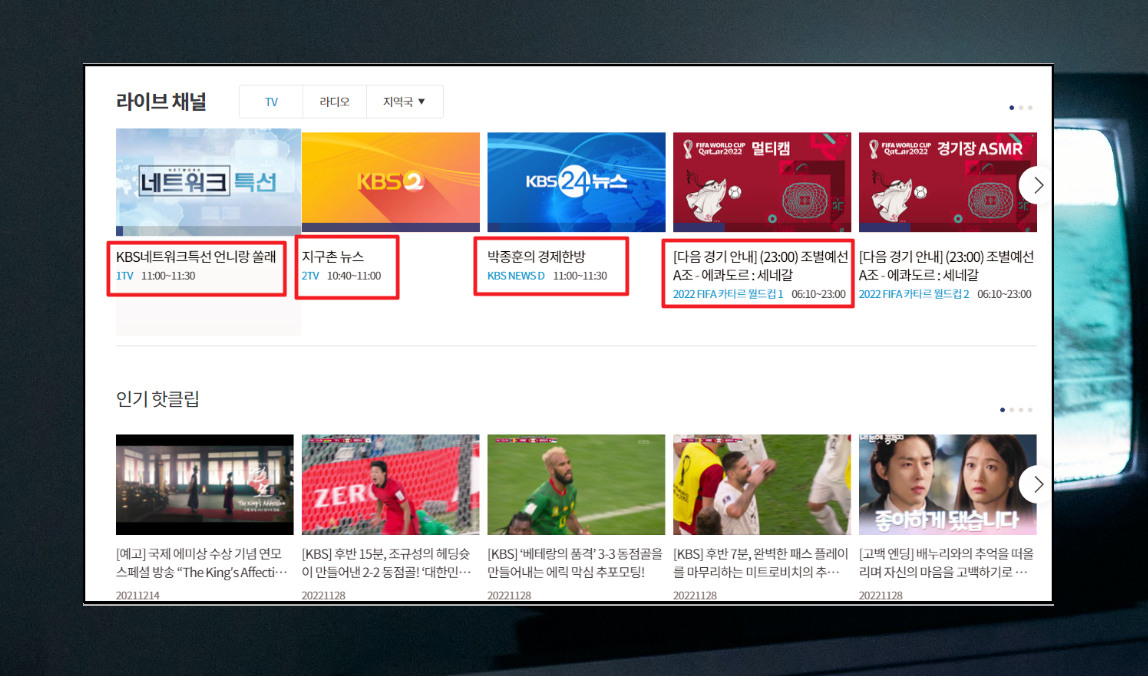Click the 1TV channel label
1148x676 pixels.
point(124,276)
